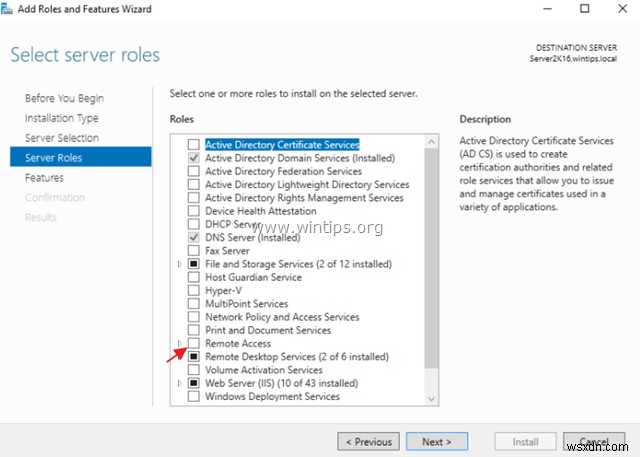Viewport: 640px width, 457px height.
Task: Click the Previous button
Action: pyautogui.click(x=369, y=441)
